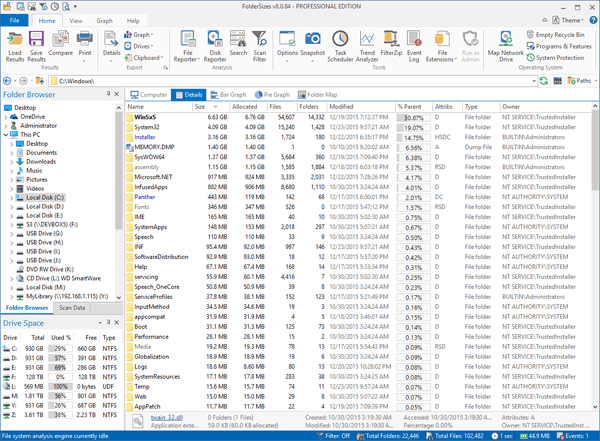
Task: Expand the Local Disk (C:) tree node
Action: pos(10,197)
